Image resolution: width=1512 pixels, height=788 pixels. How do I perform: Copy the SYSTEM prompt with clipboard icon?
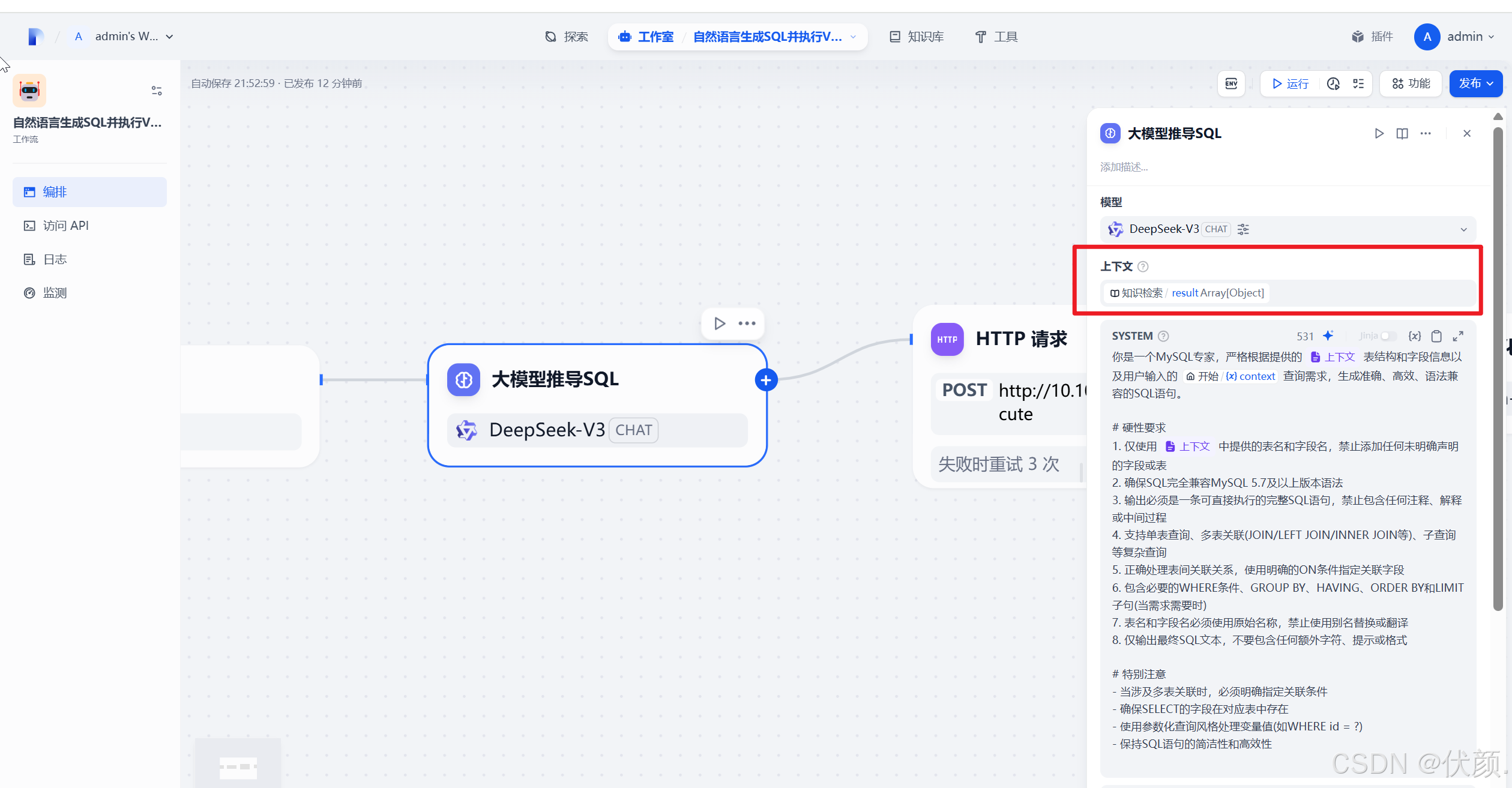pyautogui.click(x=1436, y=336)
